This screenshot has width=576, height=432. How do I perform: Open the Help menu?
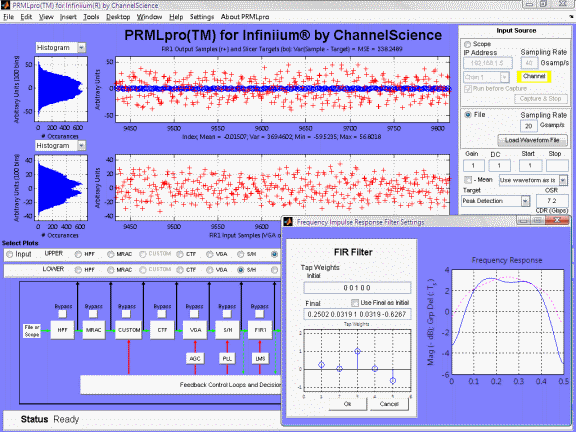(176, 17)
